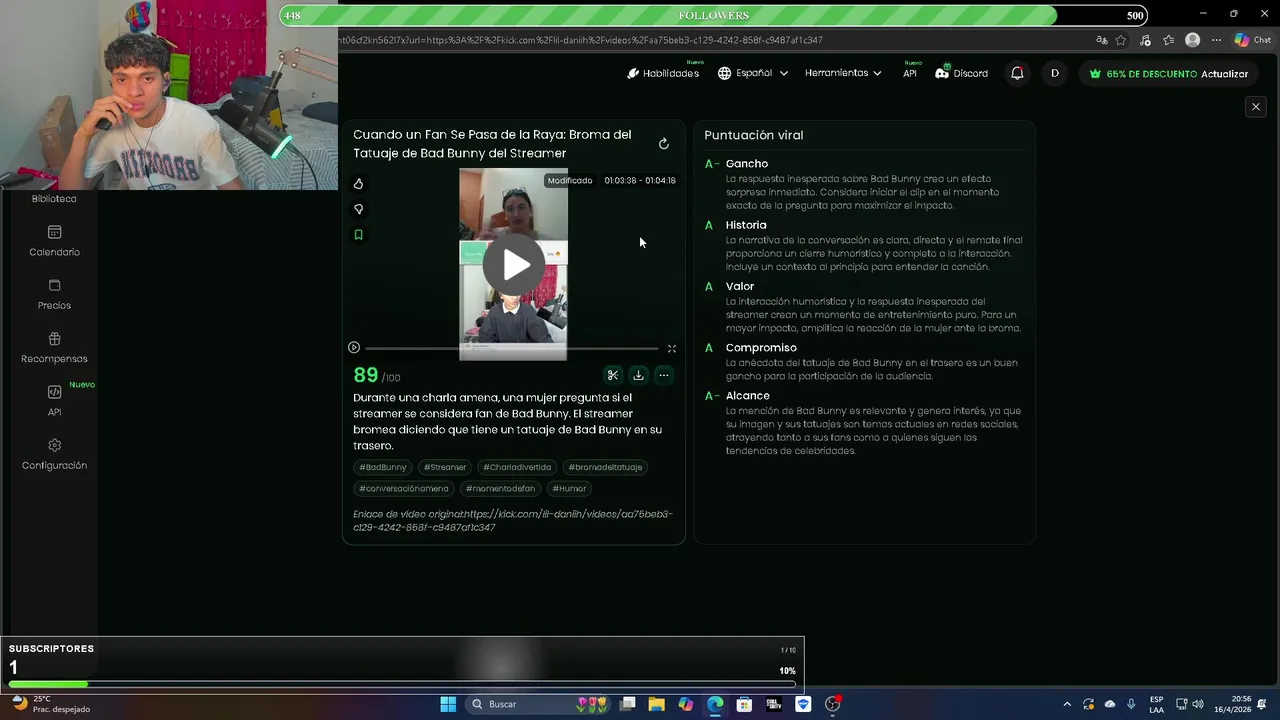Click the Historia score heading
The image size is (1280, 720).
click(x=746, y=225)
